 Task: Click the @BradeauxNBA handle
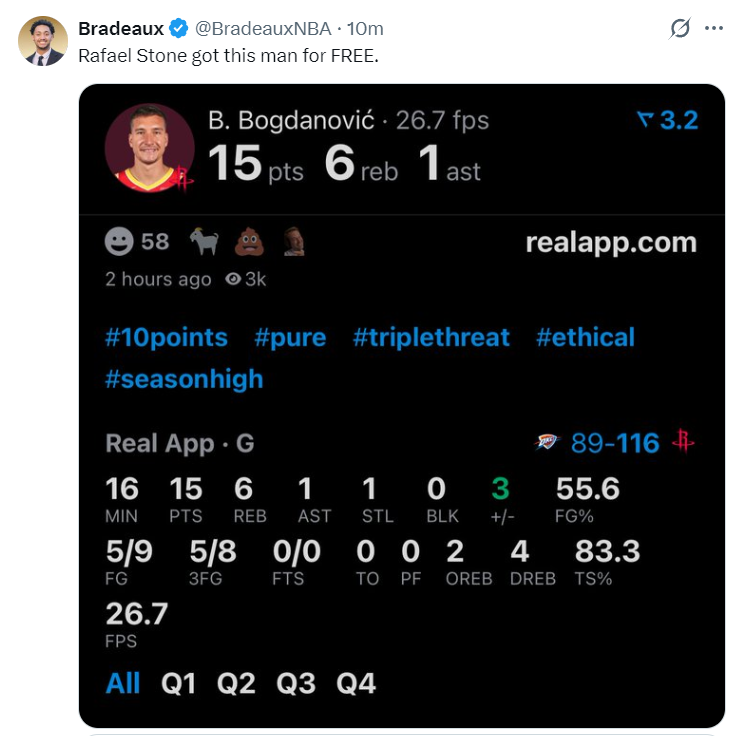click(x=263, y=29)
